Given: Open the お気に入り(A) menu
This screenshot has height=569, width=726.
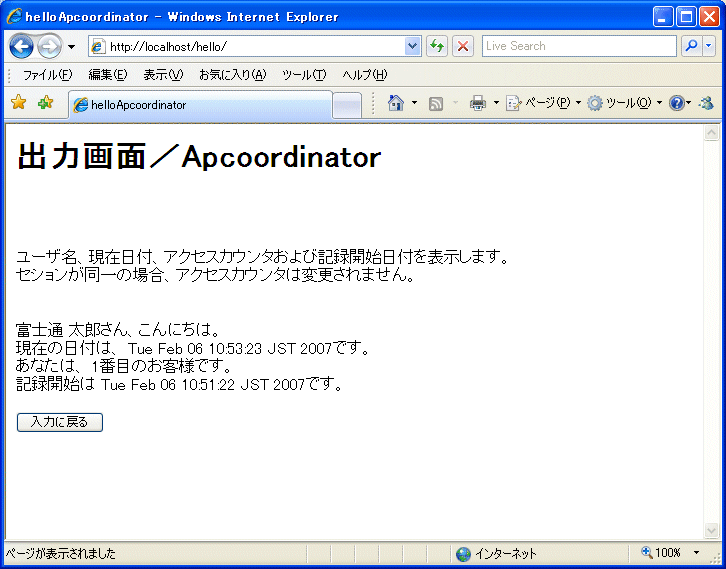Looking at the screenshot, I should [232, 75].
